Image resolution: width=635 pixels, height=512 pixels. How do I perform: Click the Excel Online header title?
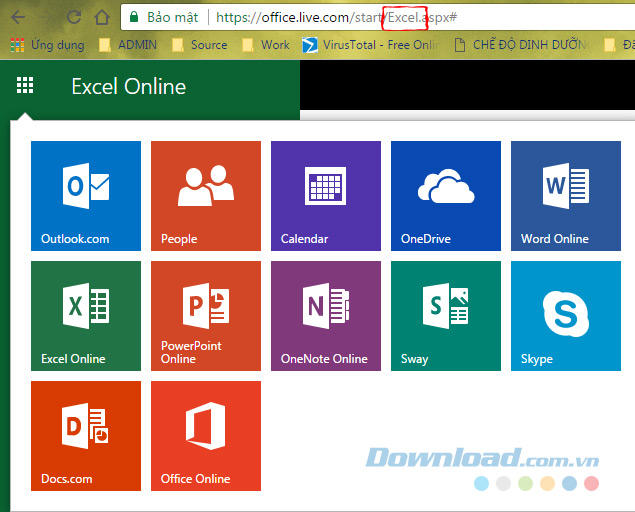pyautogui.click(x=128, y=87)
